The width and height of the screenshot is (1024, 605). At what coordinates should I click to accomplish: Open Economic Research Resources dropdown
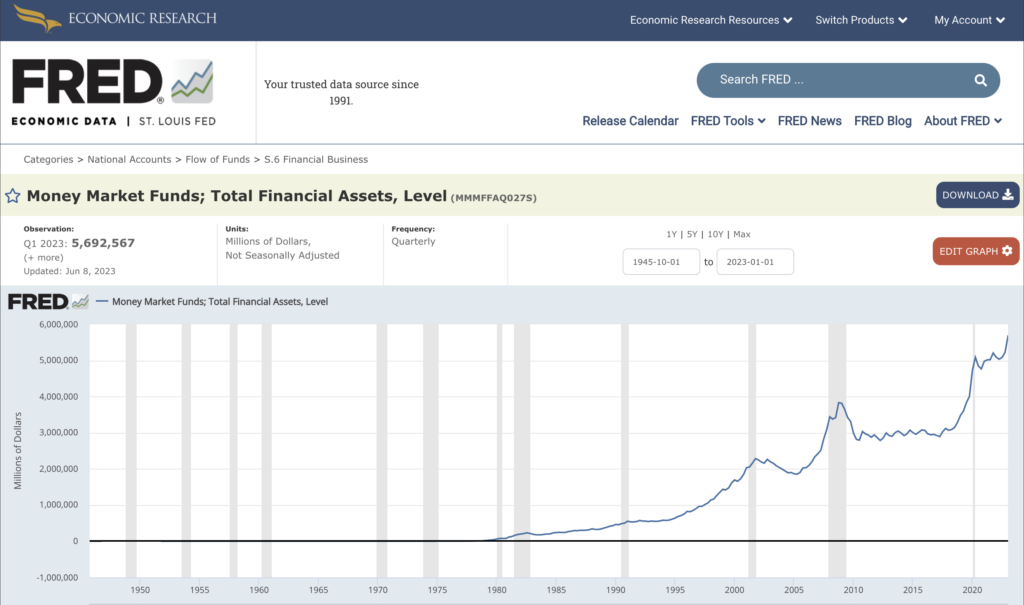coord(711,20)
